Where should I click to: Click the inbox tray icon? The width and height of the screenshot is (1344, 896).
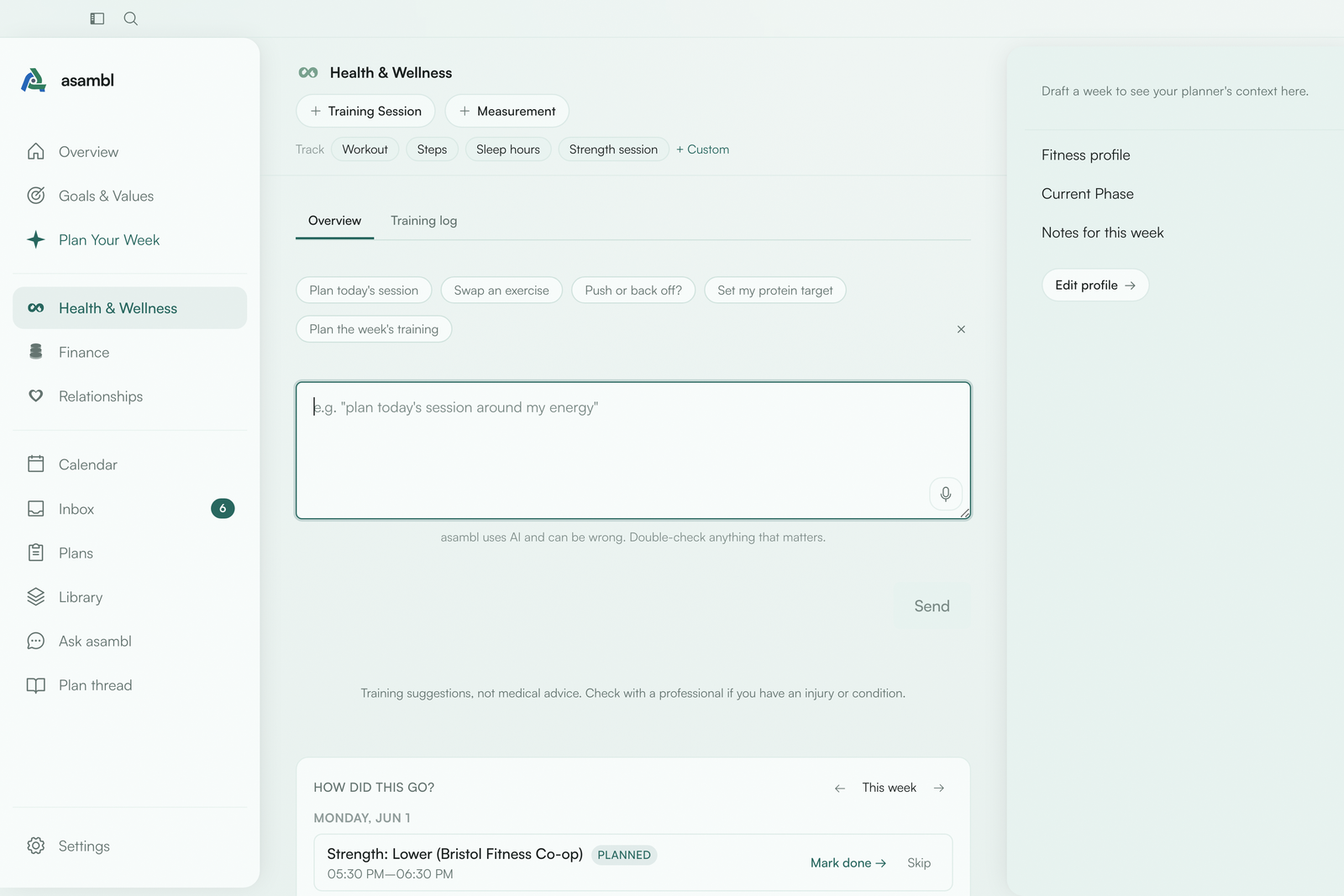tap(36, 509)
